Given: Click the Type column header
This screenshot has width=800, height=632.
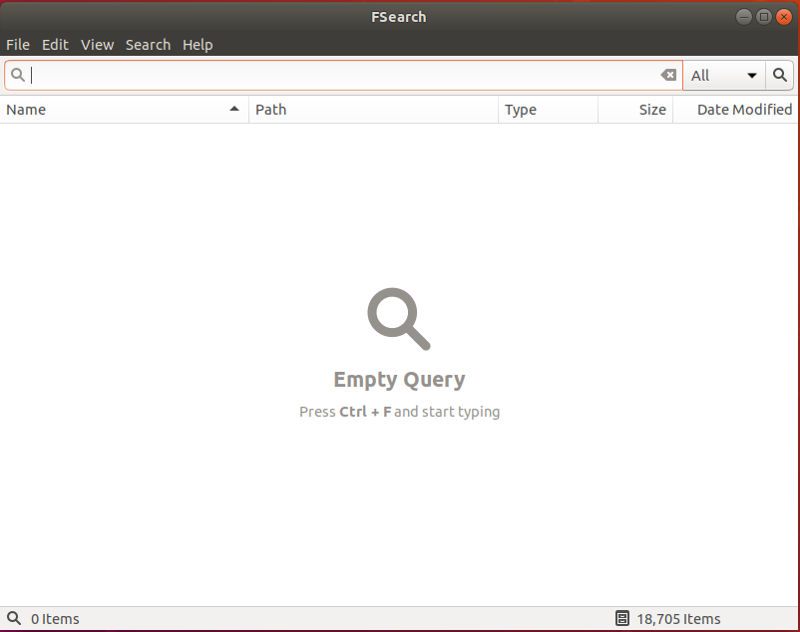Looking at the screenshot, I should 540,109.
